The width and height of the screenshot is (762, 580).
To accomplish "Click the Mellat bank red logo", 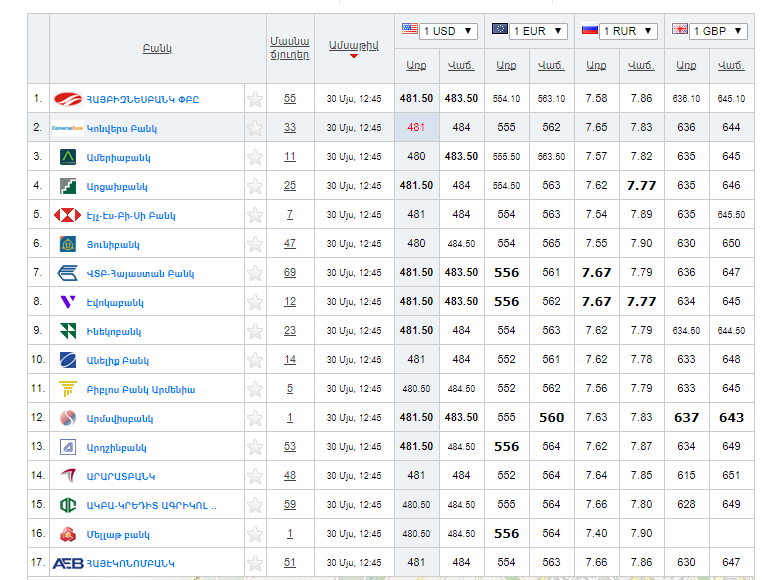I will tap(68, 534).
